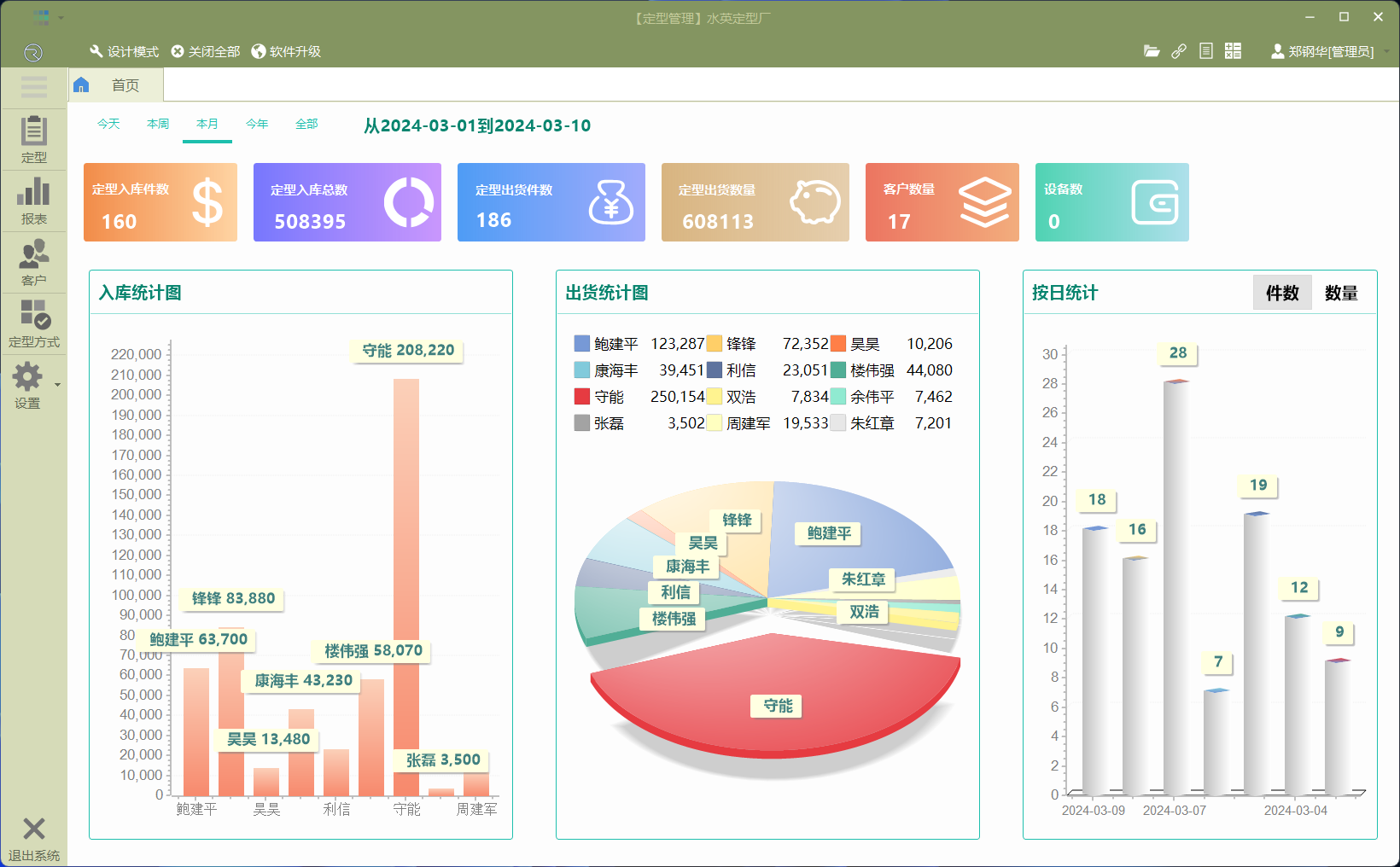Screen dimensions: 1400x867
Task: Open the 定型 clipboard sidebar icon
Action: click(33, 139)
